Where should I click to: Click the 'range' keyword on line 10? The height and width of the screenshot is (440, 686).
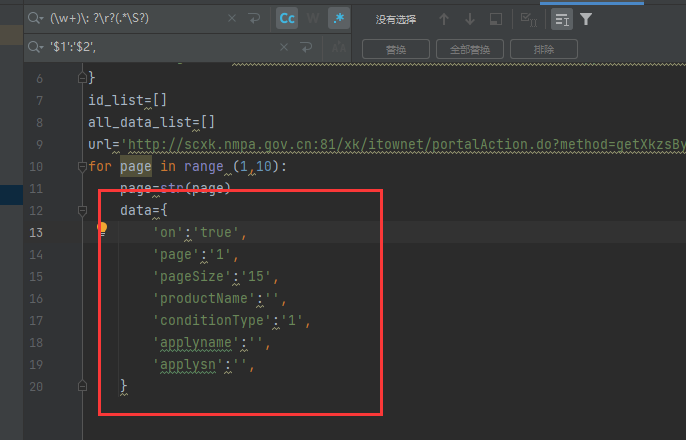203,167
